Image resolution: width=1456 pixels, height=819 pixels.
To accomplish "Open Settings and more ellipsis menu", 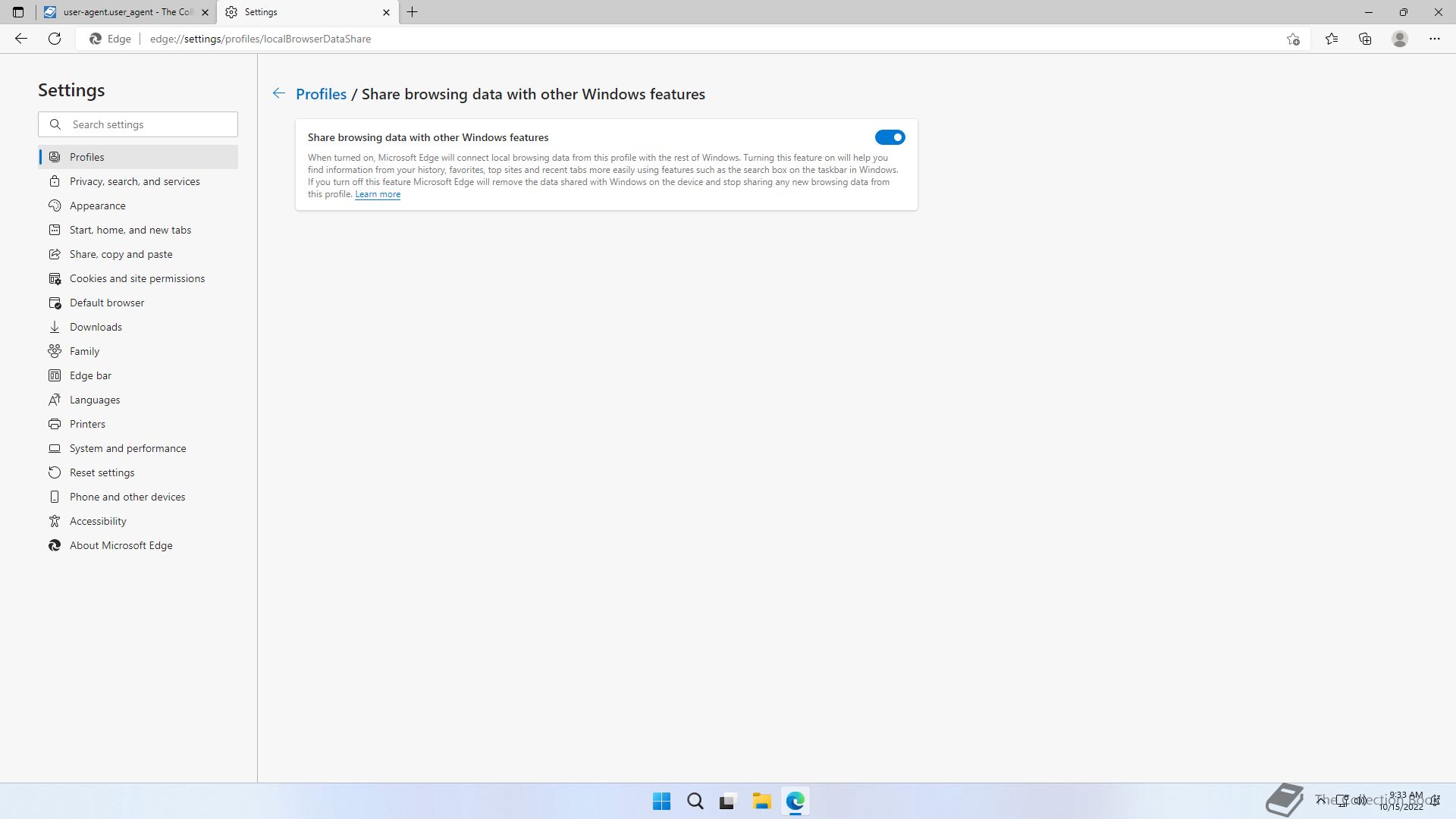I will pos(1435,39).
